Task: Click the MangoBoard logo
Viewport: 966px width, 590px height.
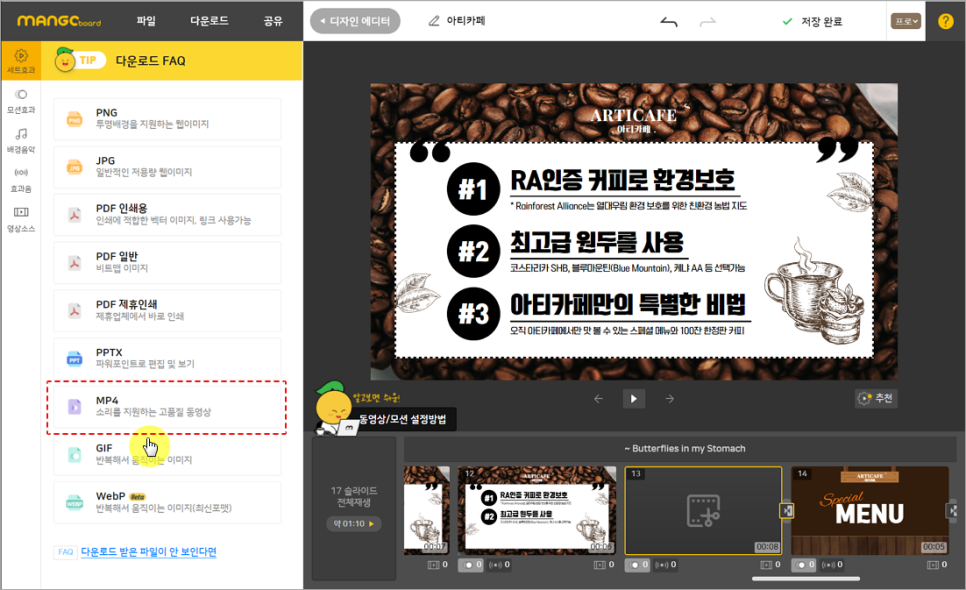Action: [59, 21]
